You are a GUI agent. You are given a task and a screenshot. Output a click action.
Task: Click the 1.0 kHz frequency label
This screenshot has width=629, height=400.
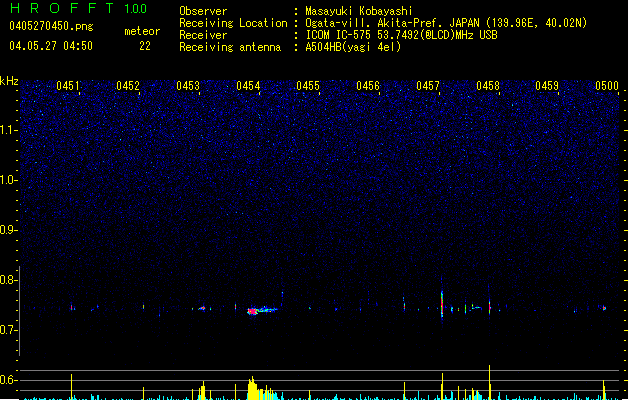[9, 180]
